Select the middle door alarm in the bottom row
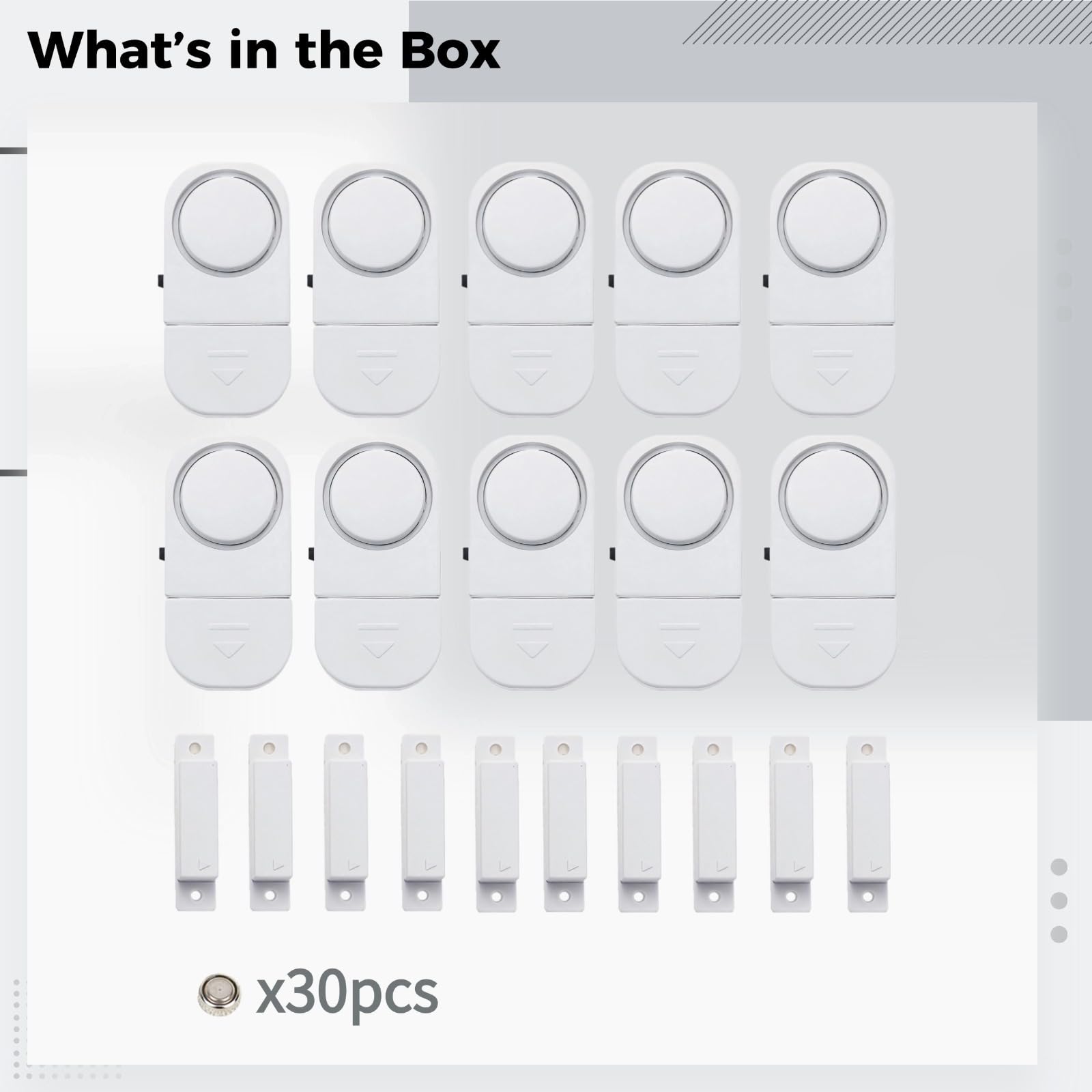This screenshot has width=1092, height=1092. point(530,562)
